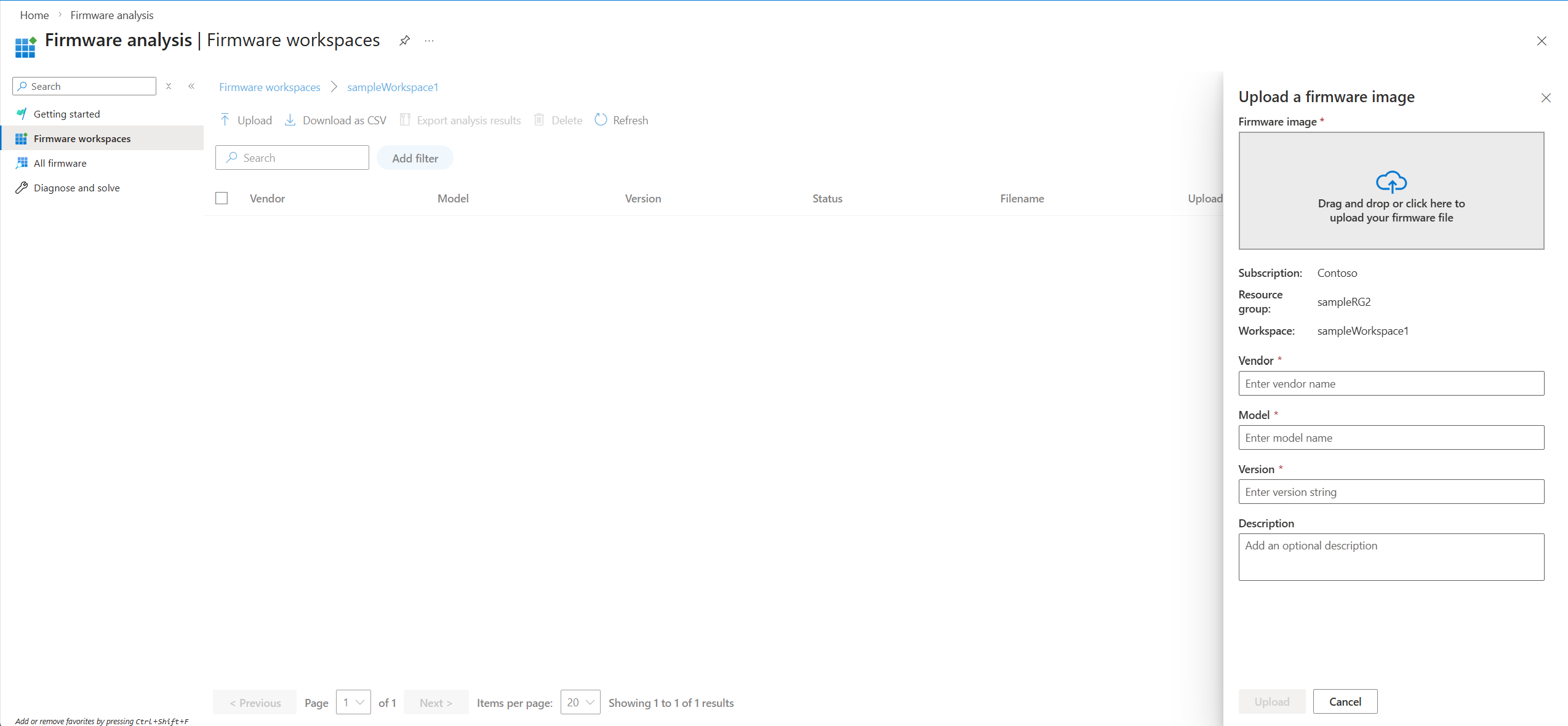Toggle the select-all checkbox

[x=222, y=198]
